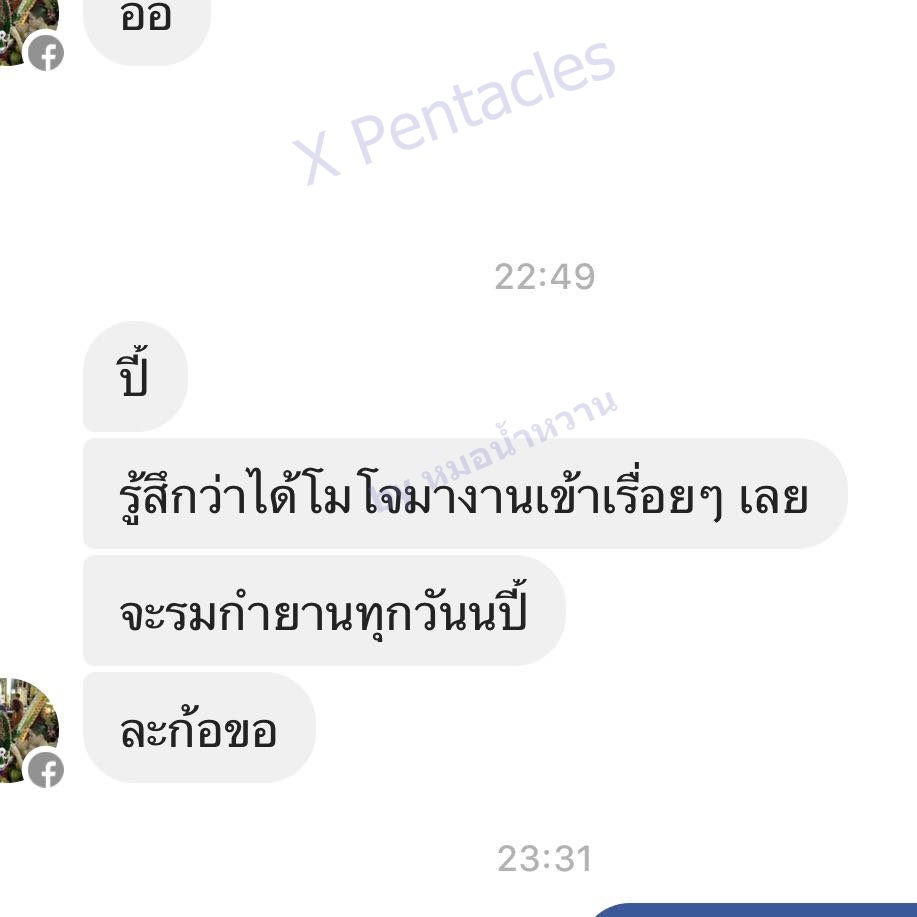Tap the message starting with รู้สึกว่าได้โมโจ
The height and width of the screenshot is (917, 917).
click(466, 493)
